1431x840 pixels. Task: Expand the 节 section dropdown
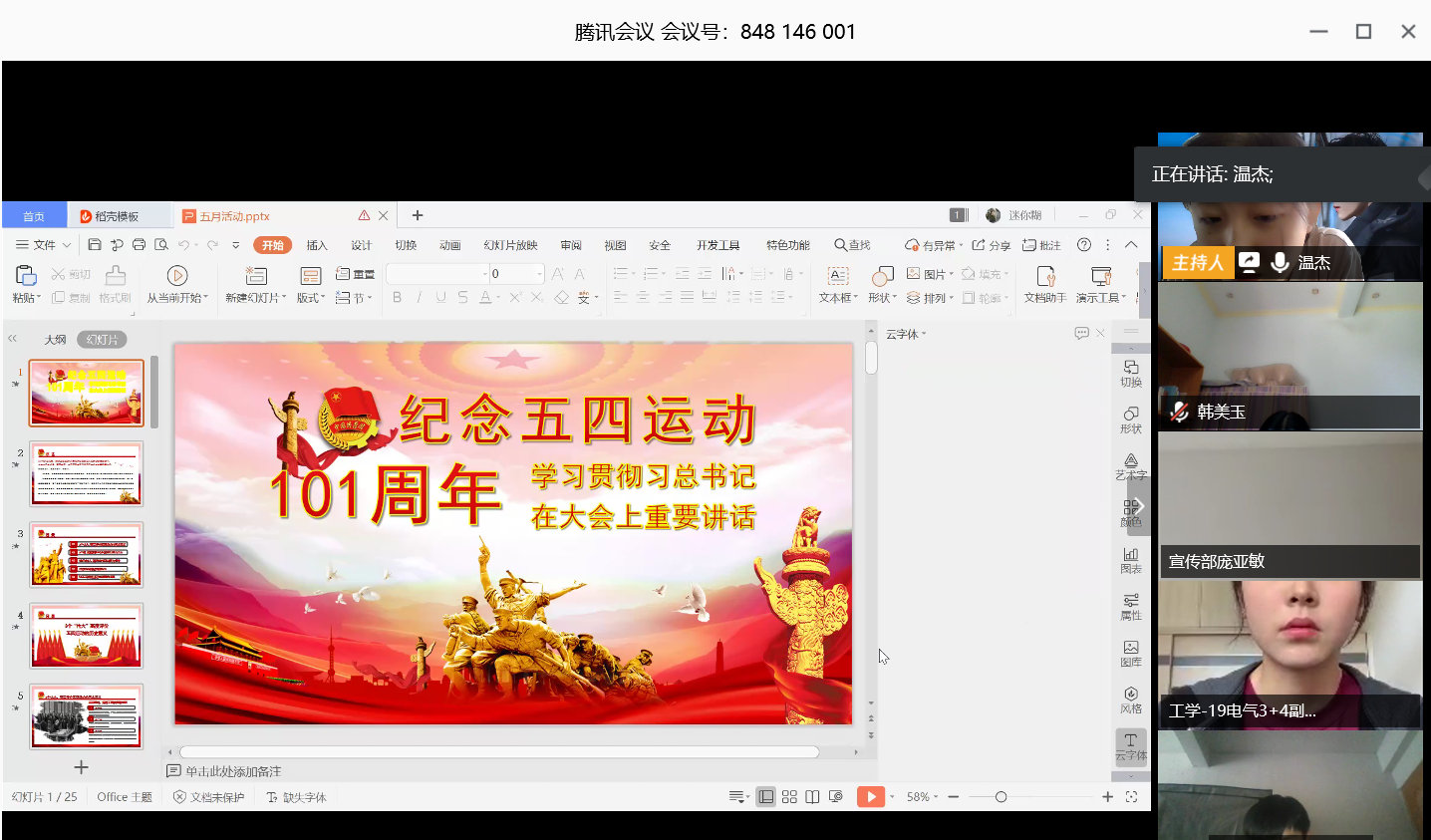(354, 297)
